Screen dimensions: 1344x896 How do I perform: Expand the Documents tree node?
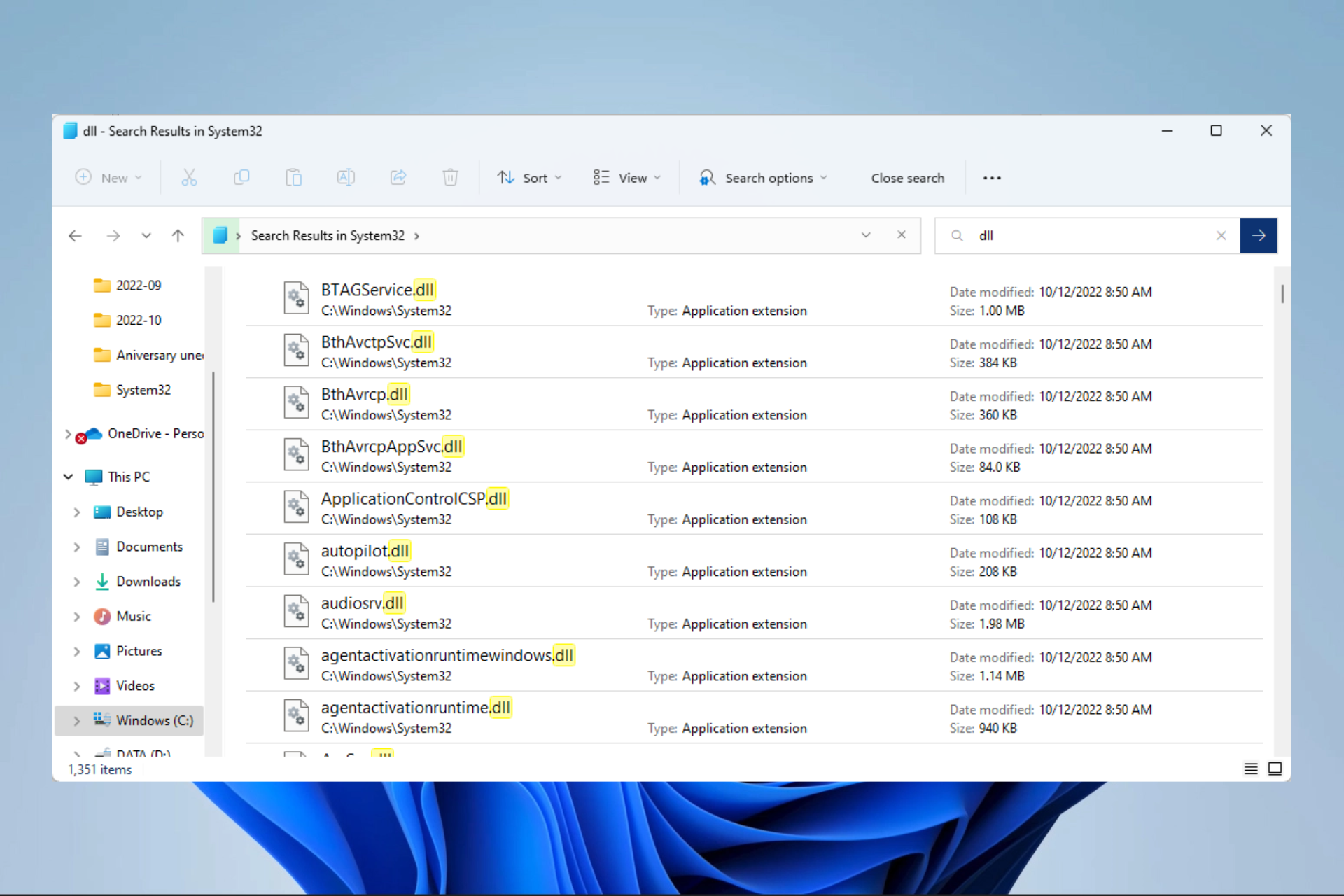pos(77,547)
